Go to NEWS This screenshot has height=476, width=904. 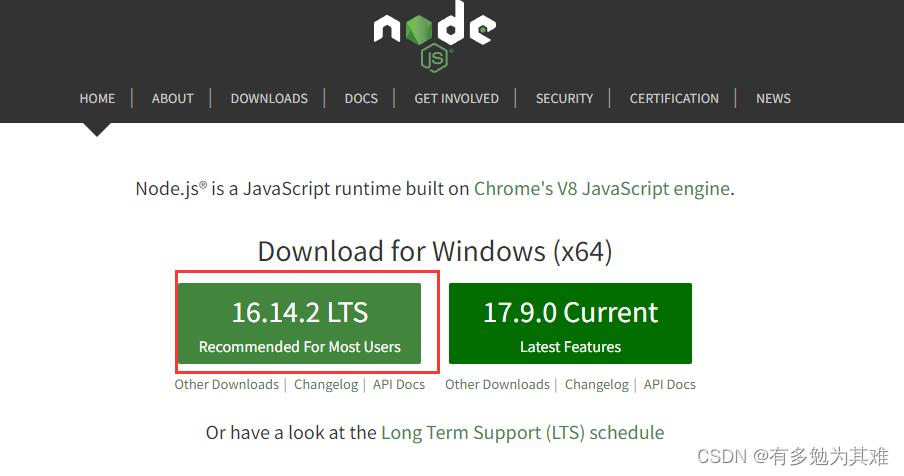tap(773, 99)
